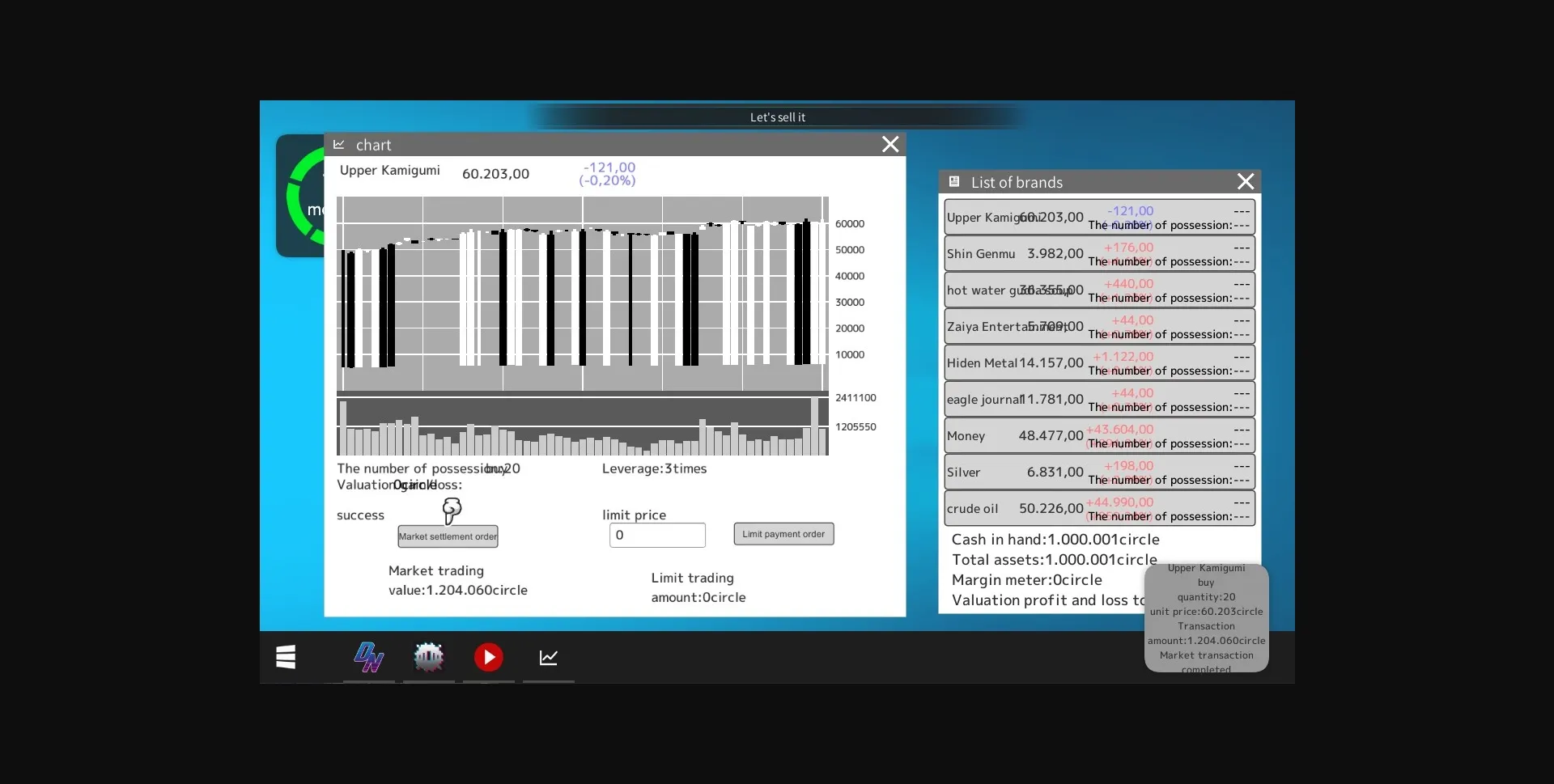Open the spiky monster icon app
Image resolution: width=1554 pixels, height=784 pixels.
tap(429, 657)
